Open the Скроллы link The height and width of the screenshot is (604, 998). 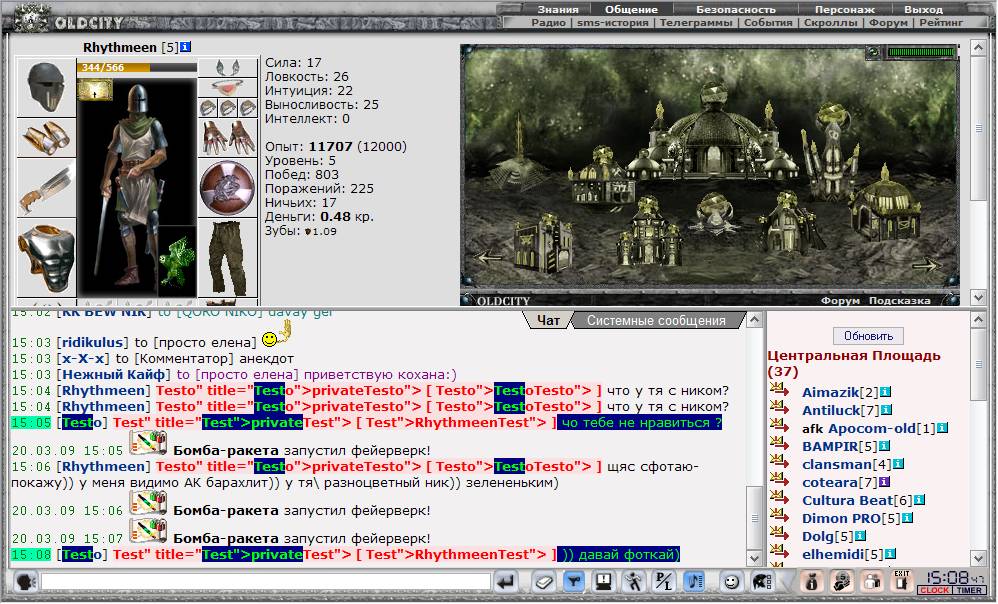coord(830,22)
